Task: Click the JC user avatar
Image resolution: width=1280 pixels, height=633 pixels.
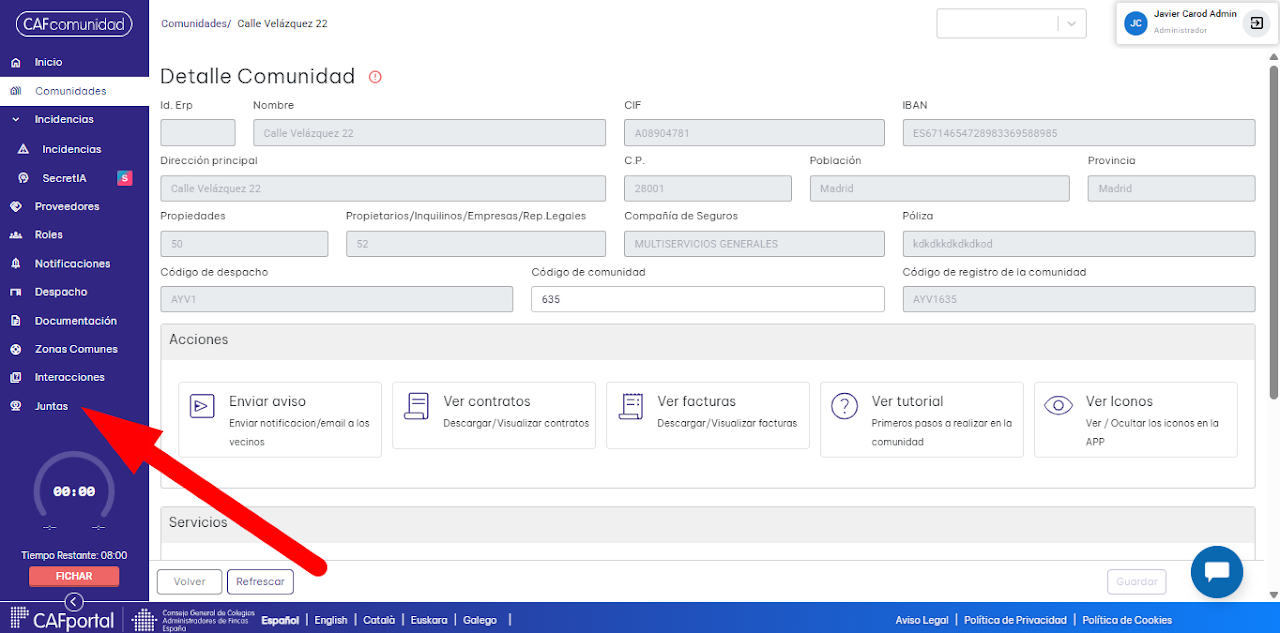Action: (1135, 23)
